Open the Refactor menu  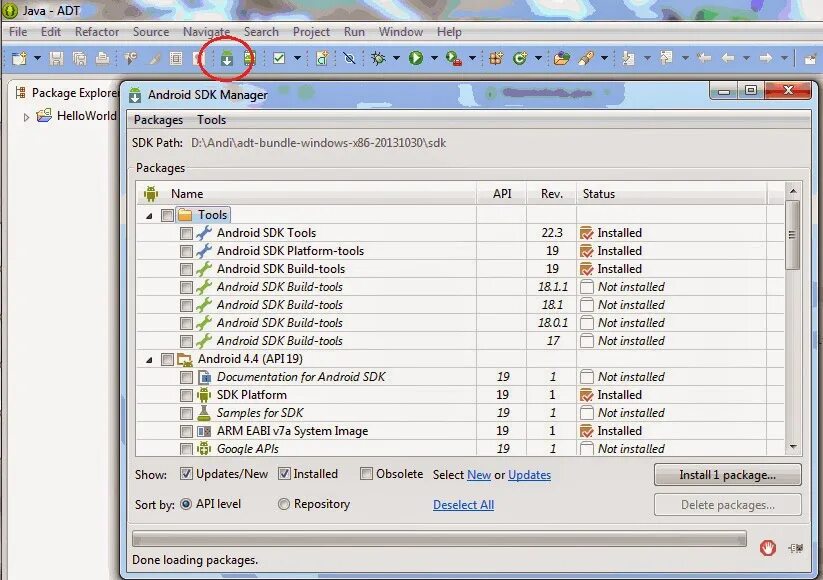coord(97,32)
